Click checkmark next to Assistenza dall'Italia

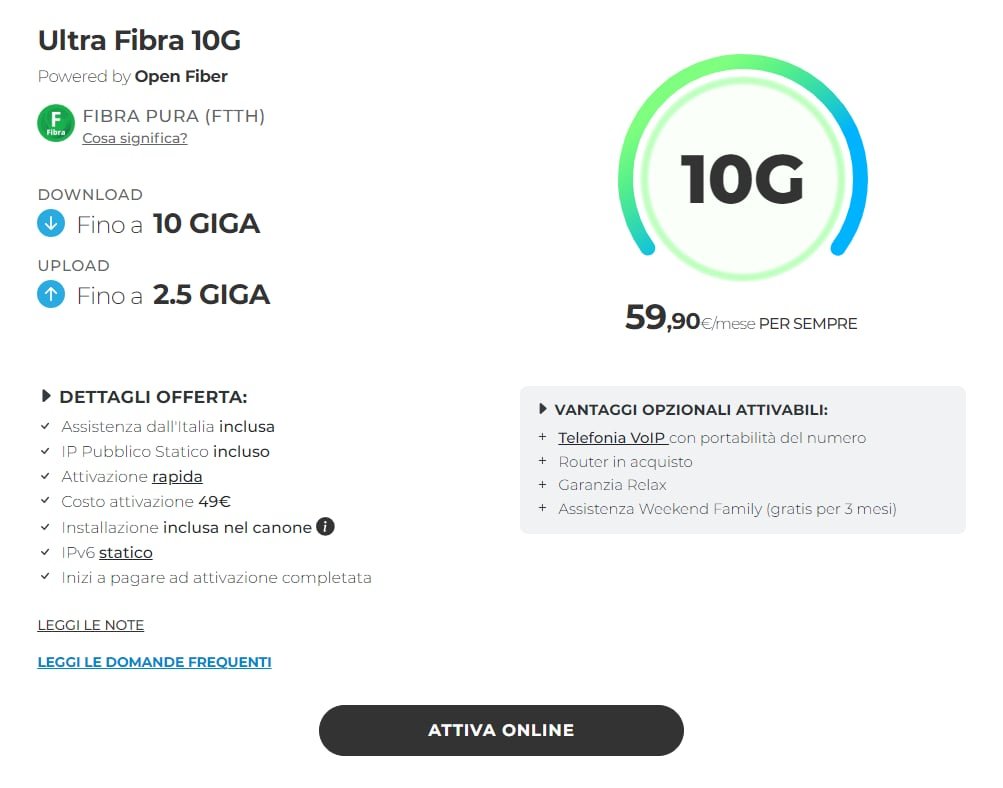click(45, 426)
